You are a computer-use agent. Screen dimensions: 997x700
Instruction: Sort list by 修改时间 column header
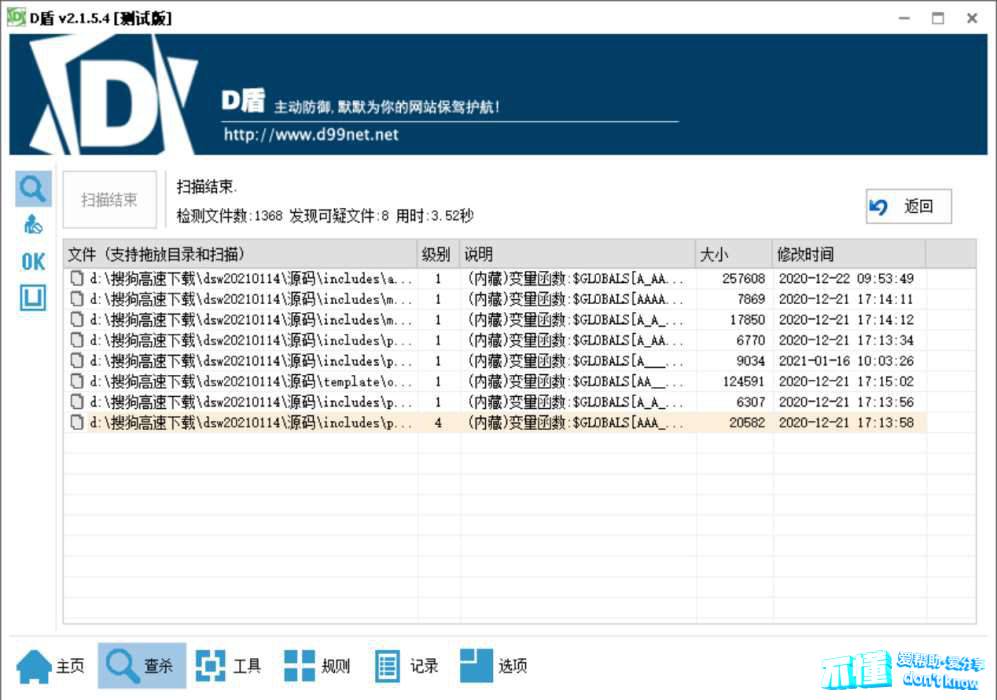point(848,254)
